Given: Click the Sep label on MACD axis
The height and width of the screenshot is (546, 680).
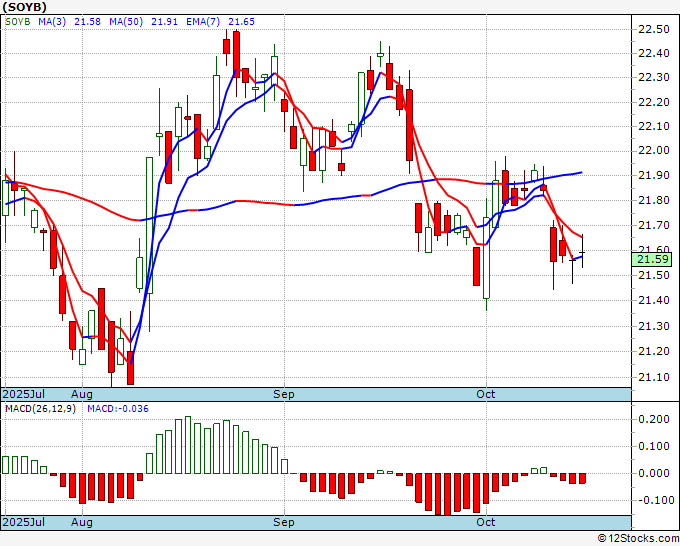Looking at the screenshot, I should [284, 522].
